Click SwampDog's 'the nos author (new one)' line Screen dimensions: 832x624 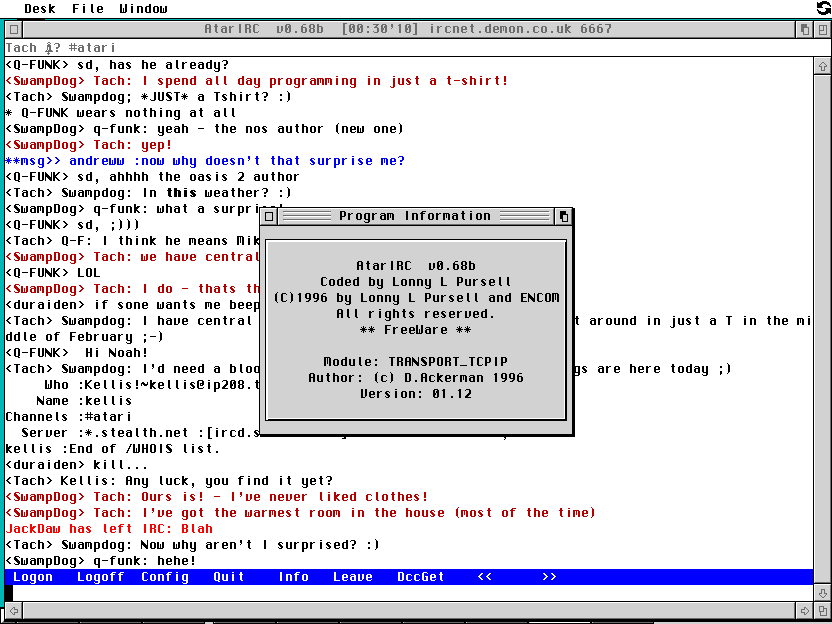(204, 129)
